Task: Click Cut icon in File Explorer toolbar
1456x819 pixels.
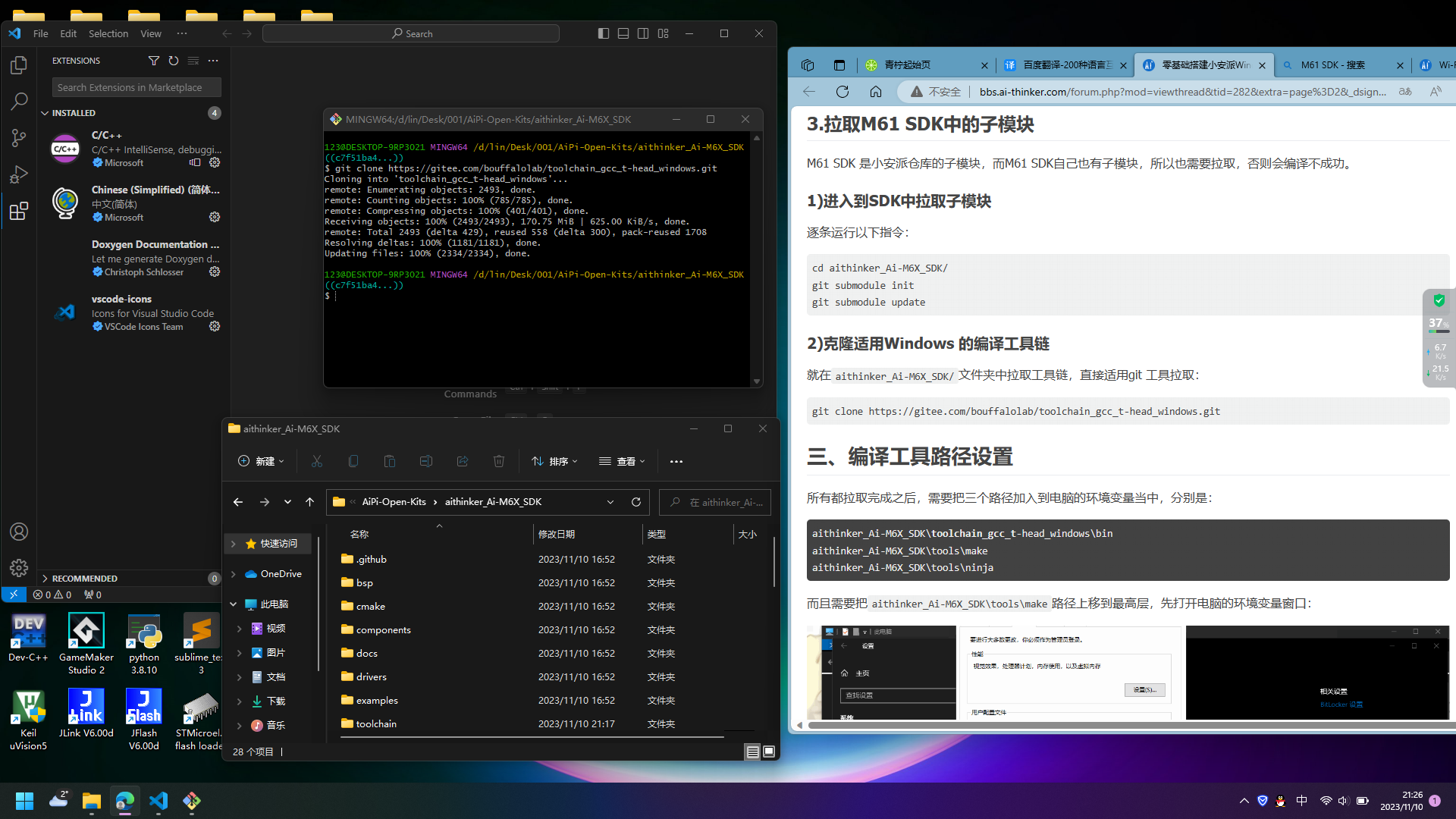Action: pyautogui.click(x=317, y=461)
